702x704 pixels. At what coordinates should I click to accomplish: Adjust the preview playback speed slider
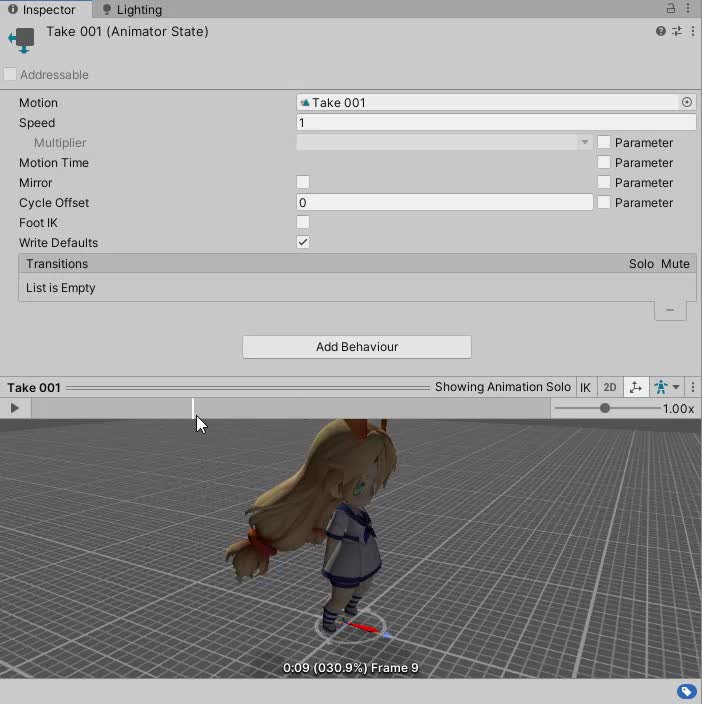605,408
